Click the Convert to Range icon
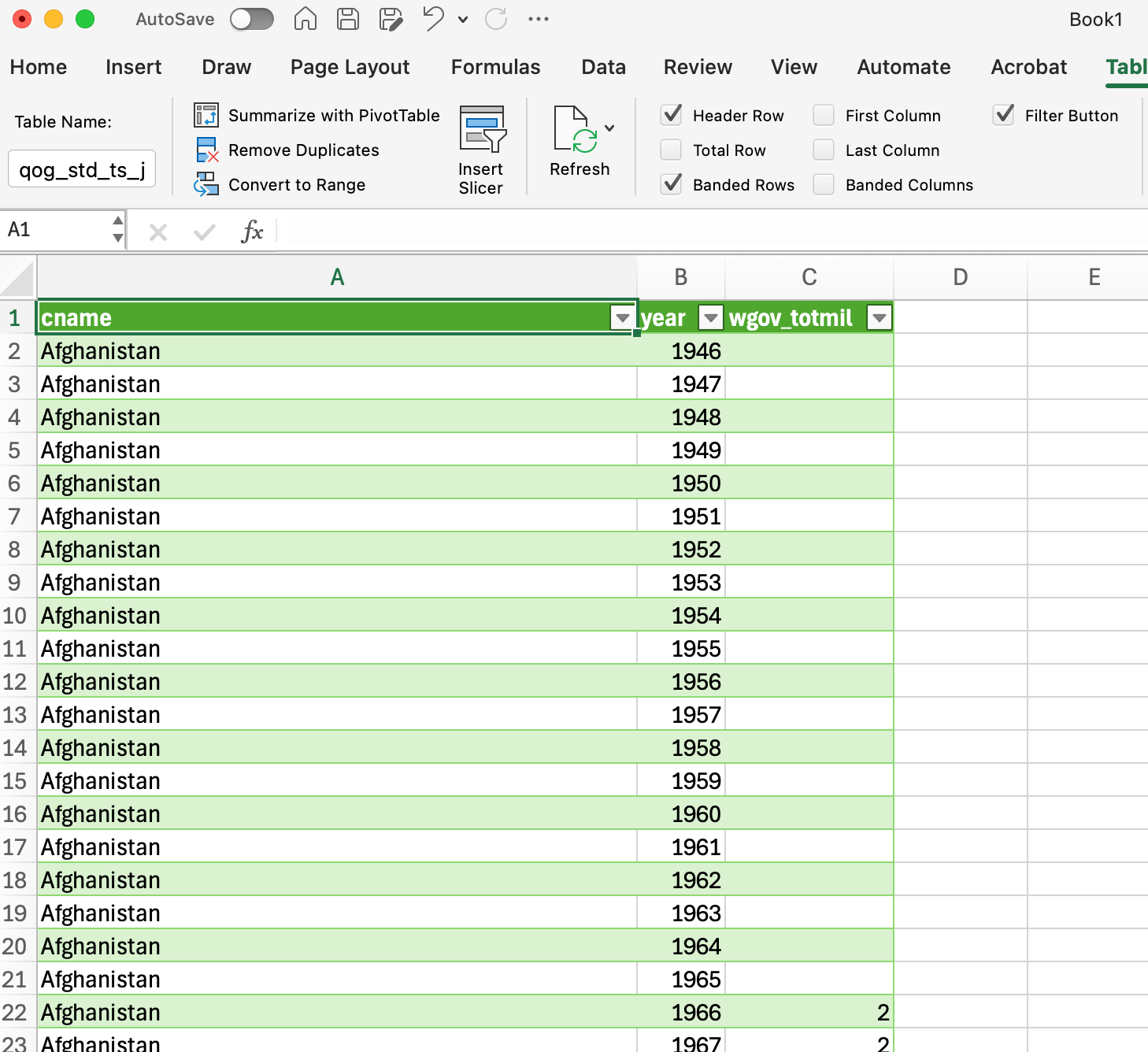1148x1052 pixels. click(x=206, y=184)
